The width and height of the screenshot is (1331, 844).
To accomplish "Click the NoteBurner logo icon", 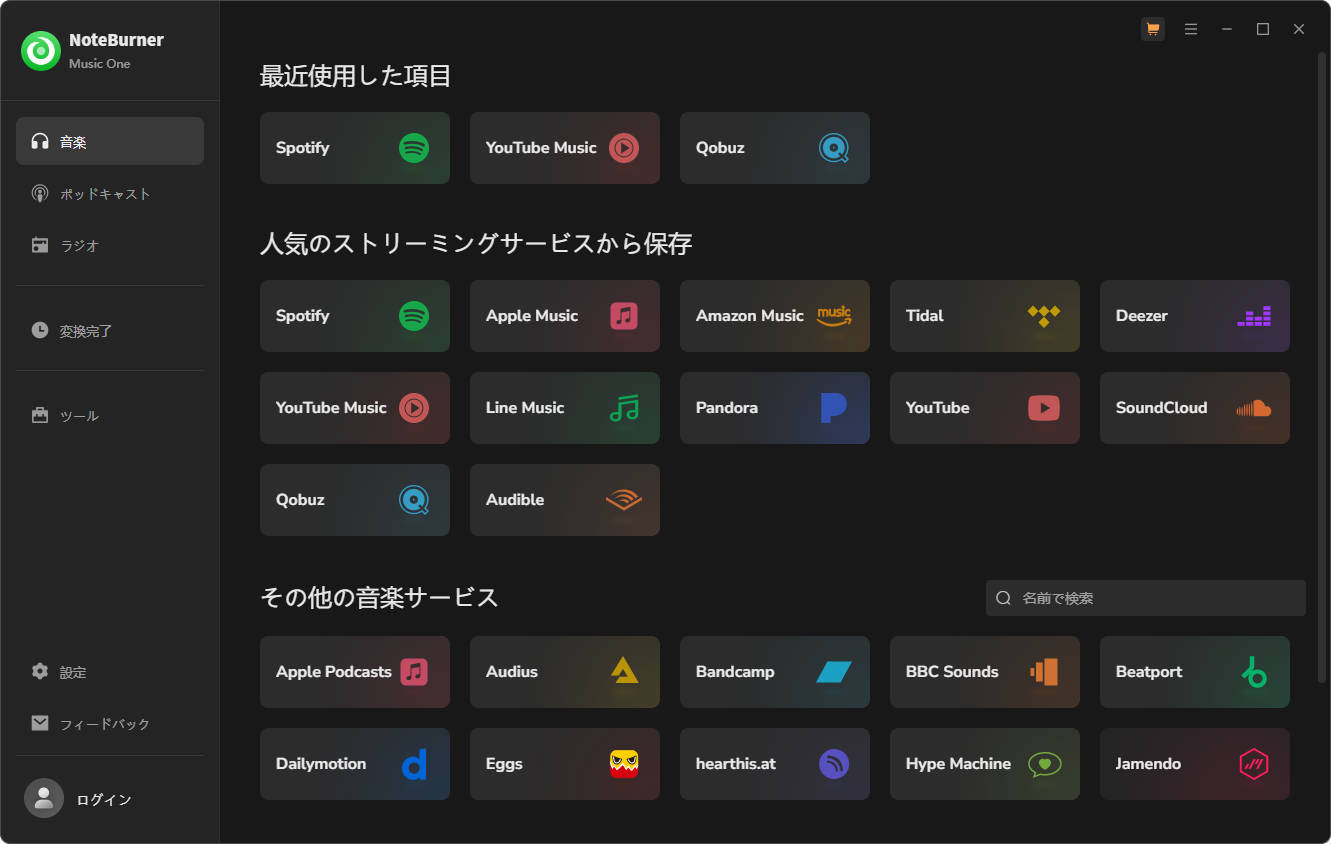I will [41, 51].
